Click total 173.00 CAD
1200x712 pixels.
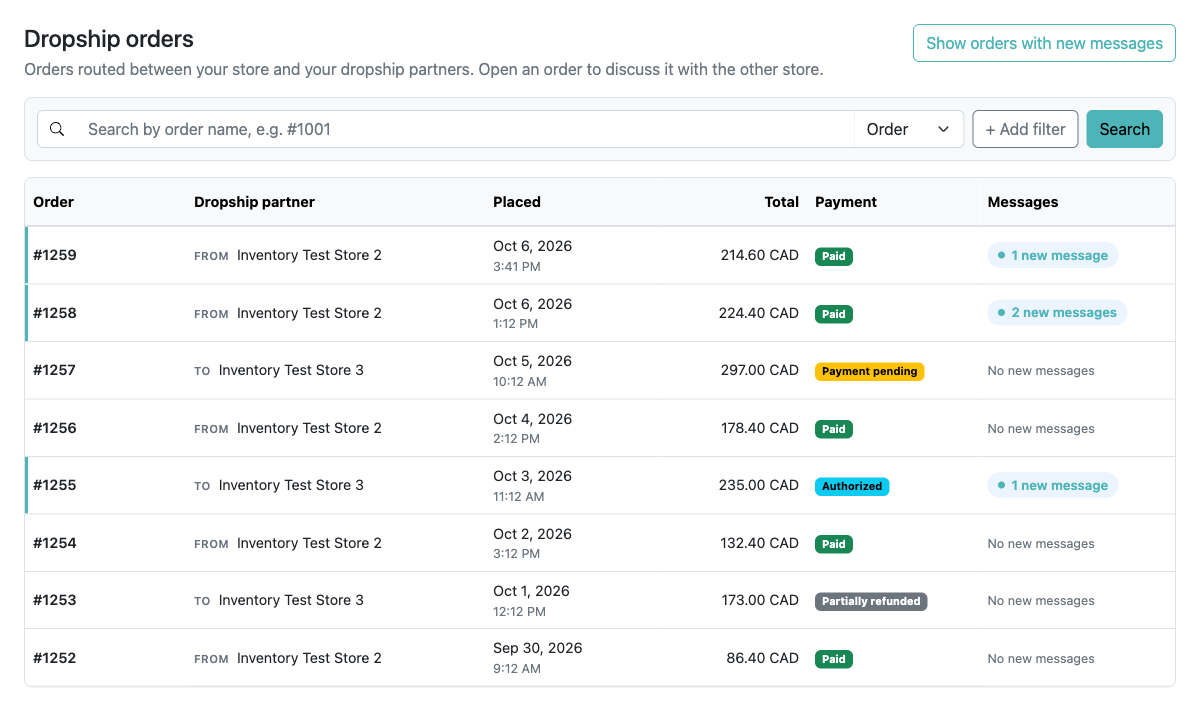tap(760, 600)
